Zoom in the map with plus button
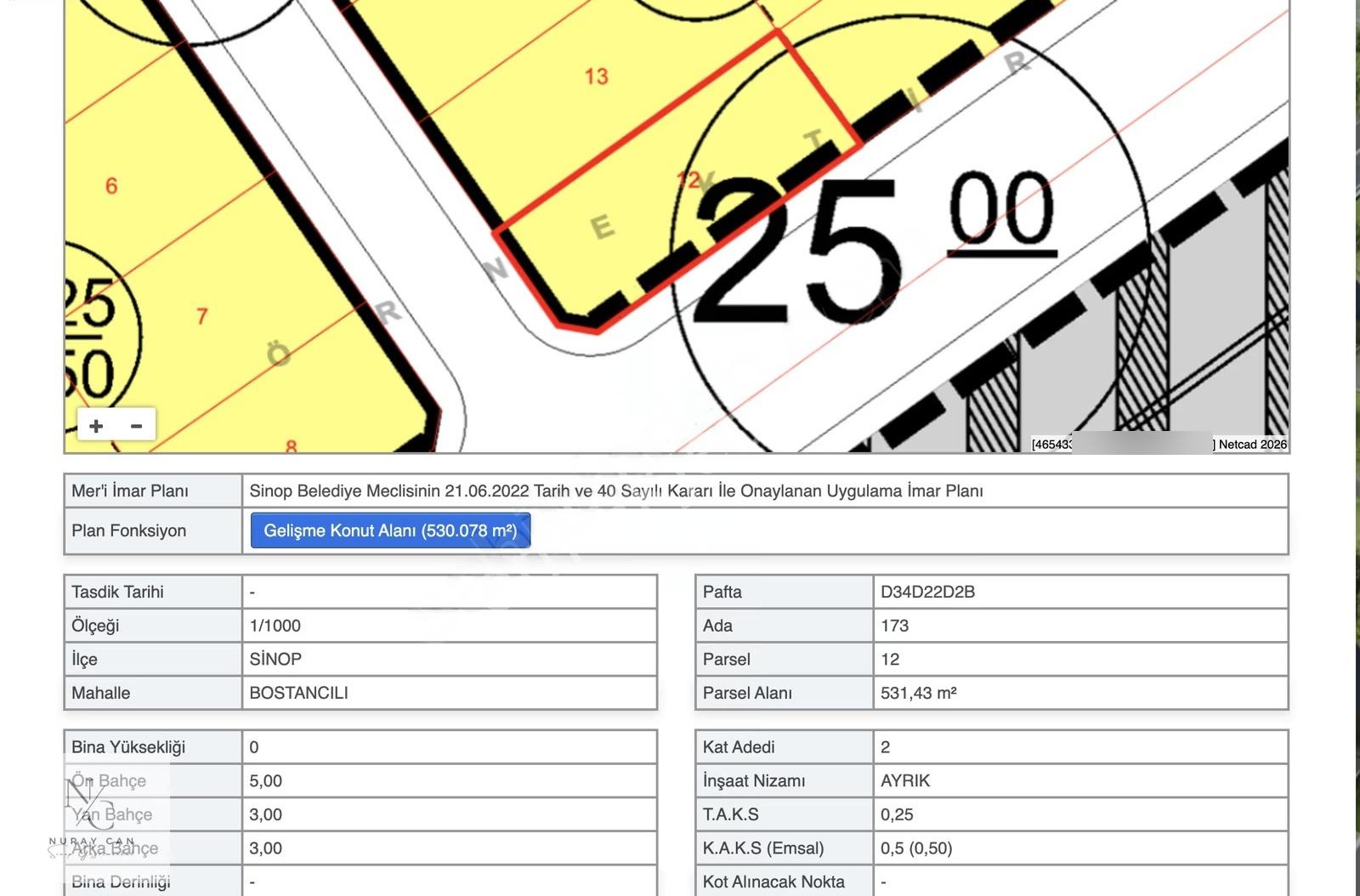 [x=96, y=425]
